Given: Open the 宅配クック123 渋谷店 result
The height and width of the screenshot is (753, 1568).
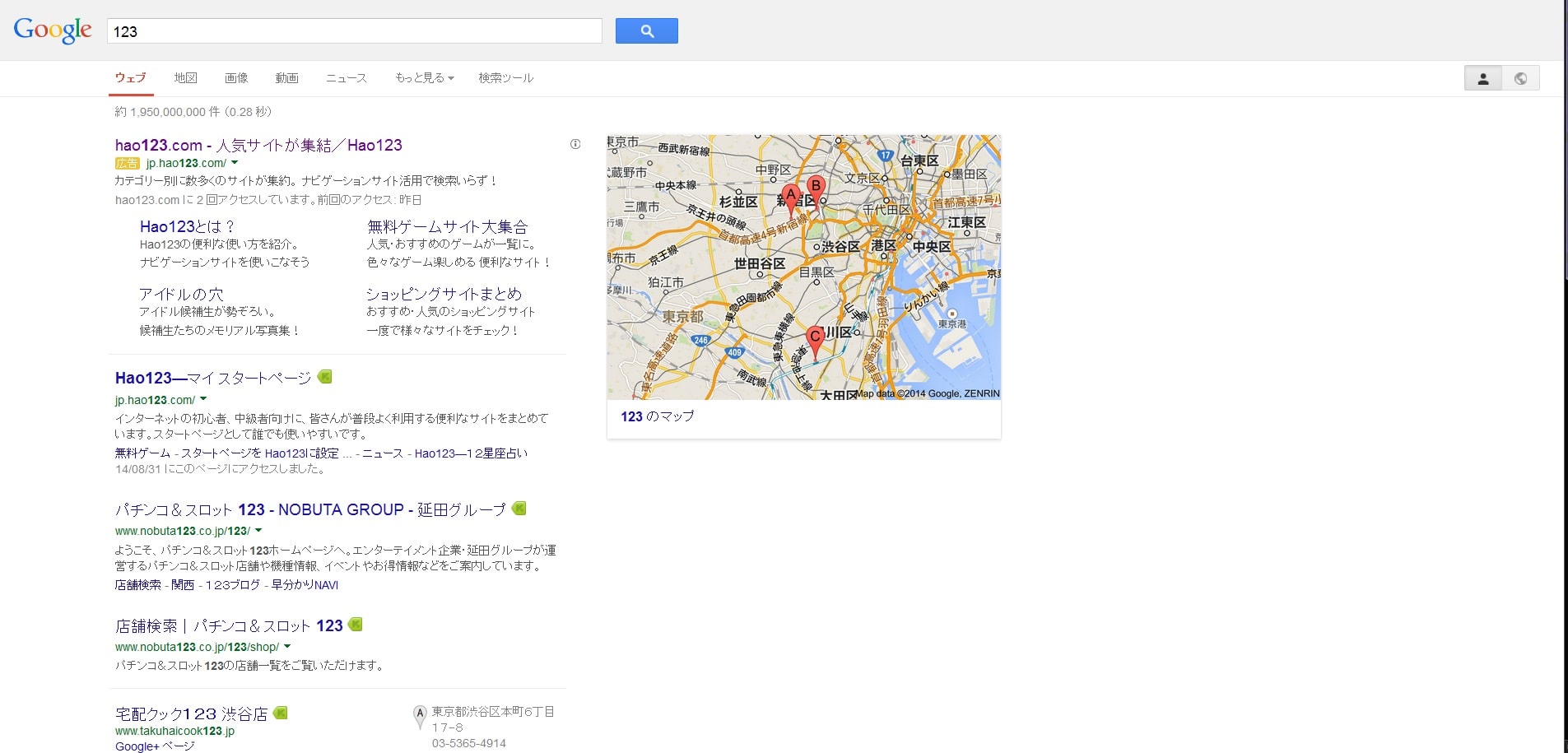Looking at the screenshot, I should pos(191,713).
